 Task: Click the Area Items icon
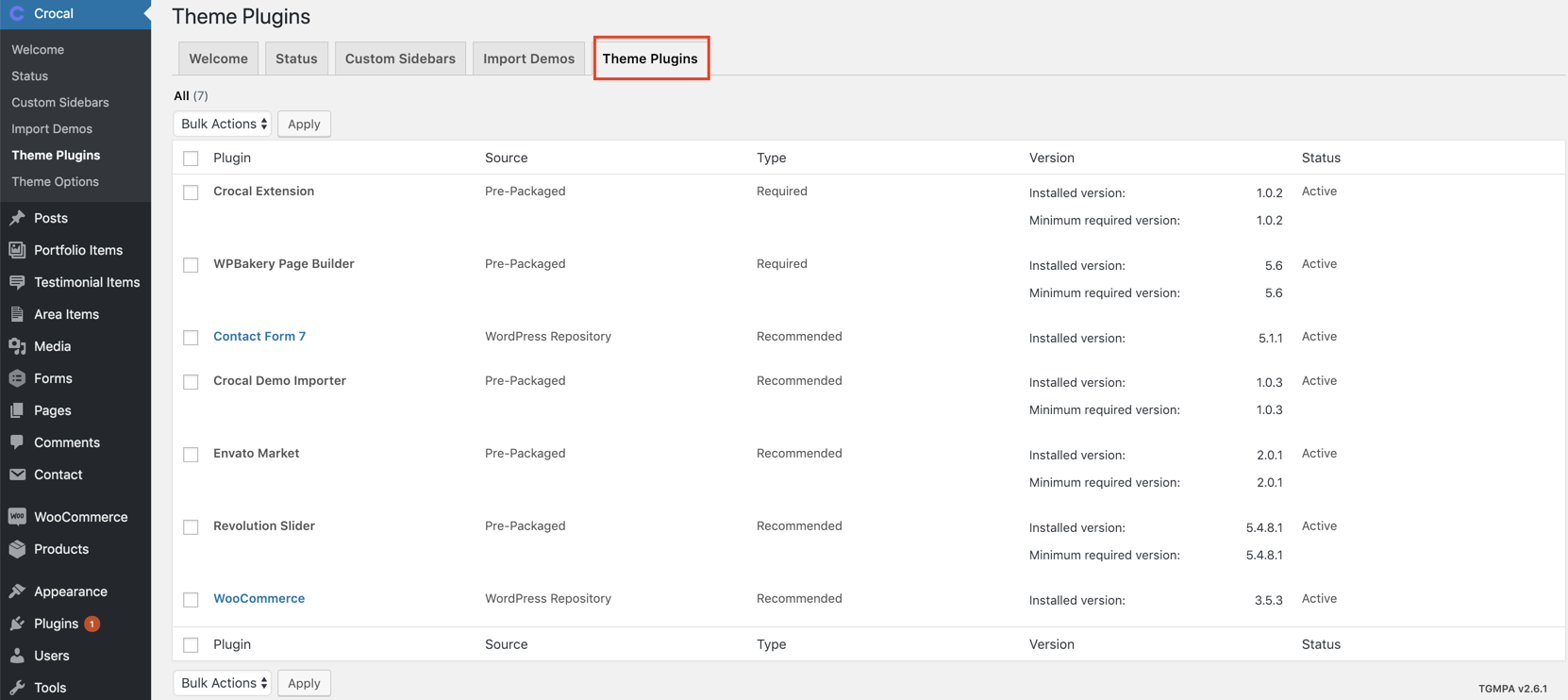pyautogui.click(x=17, y=314)
